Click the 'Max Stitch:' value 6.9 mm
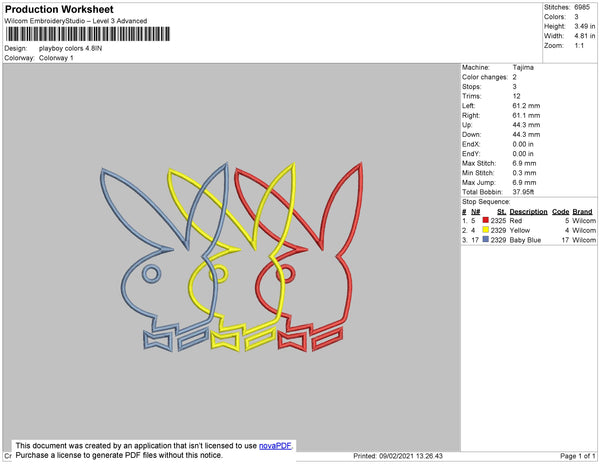600x464 pixels. (525, 163)
